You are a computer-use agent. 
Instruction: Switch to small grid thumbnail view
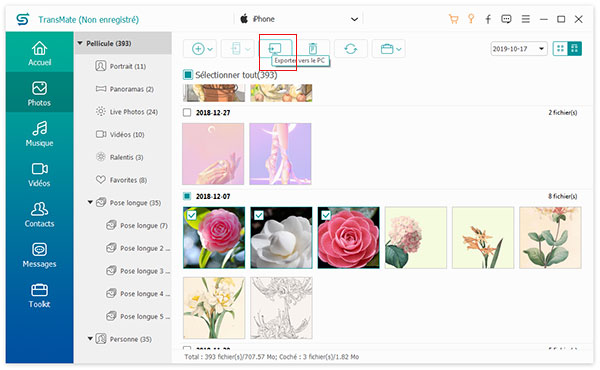pos(560,49)
